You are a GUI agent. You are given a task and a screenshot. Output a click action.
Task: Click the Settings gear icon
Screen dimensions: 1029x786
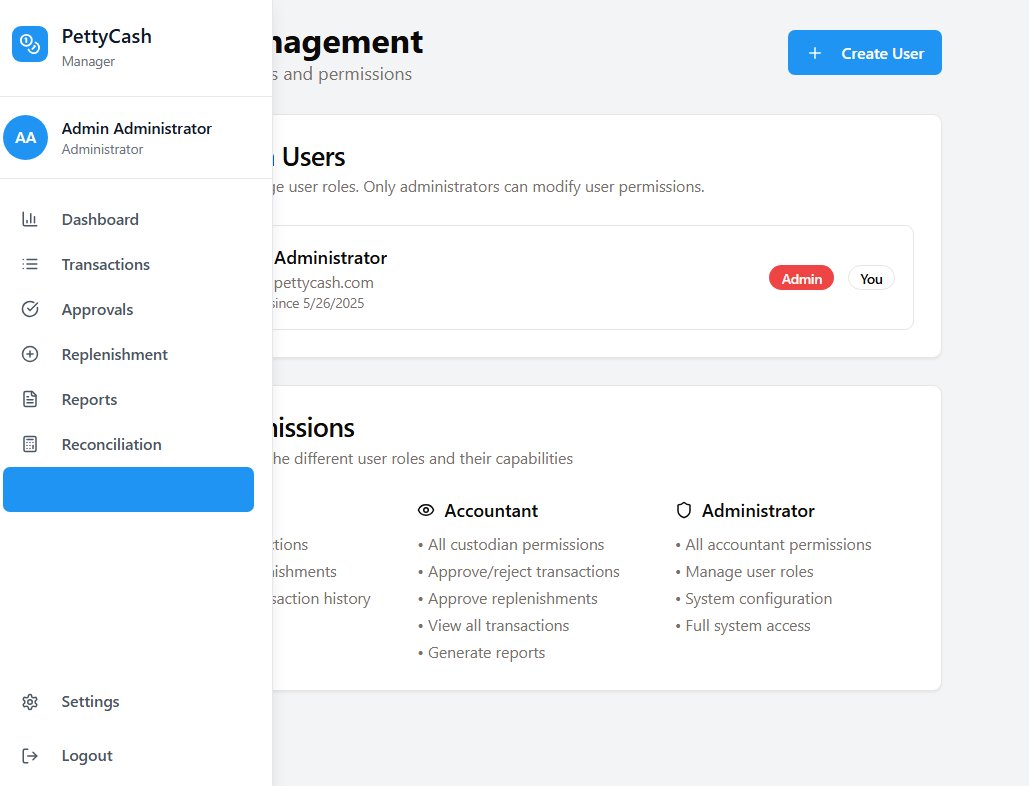click(30, 702)
